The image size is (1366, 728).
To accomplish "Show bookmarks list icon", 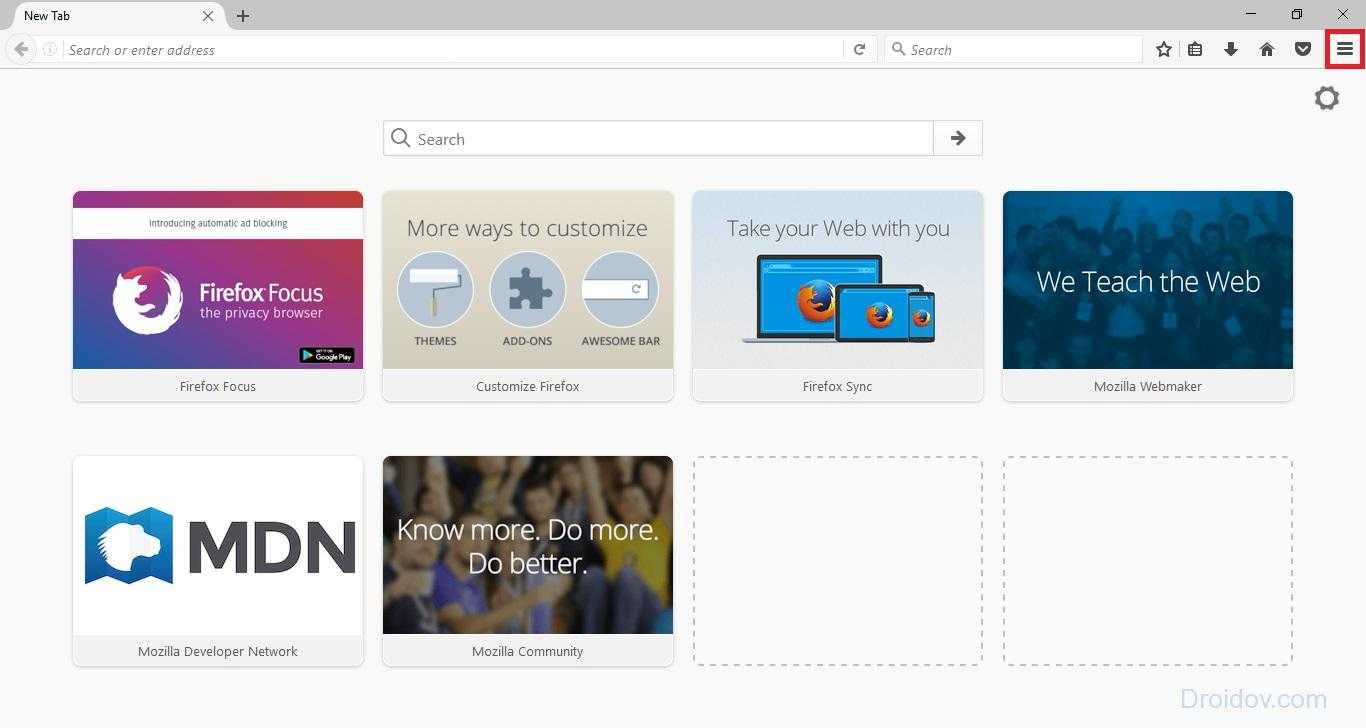I will point(1195,49).
